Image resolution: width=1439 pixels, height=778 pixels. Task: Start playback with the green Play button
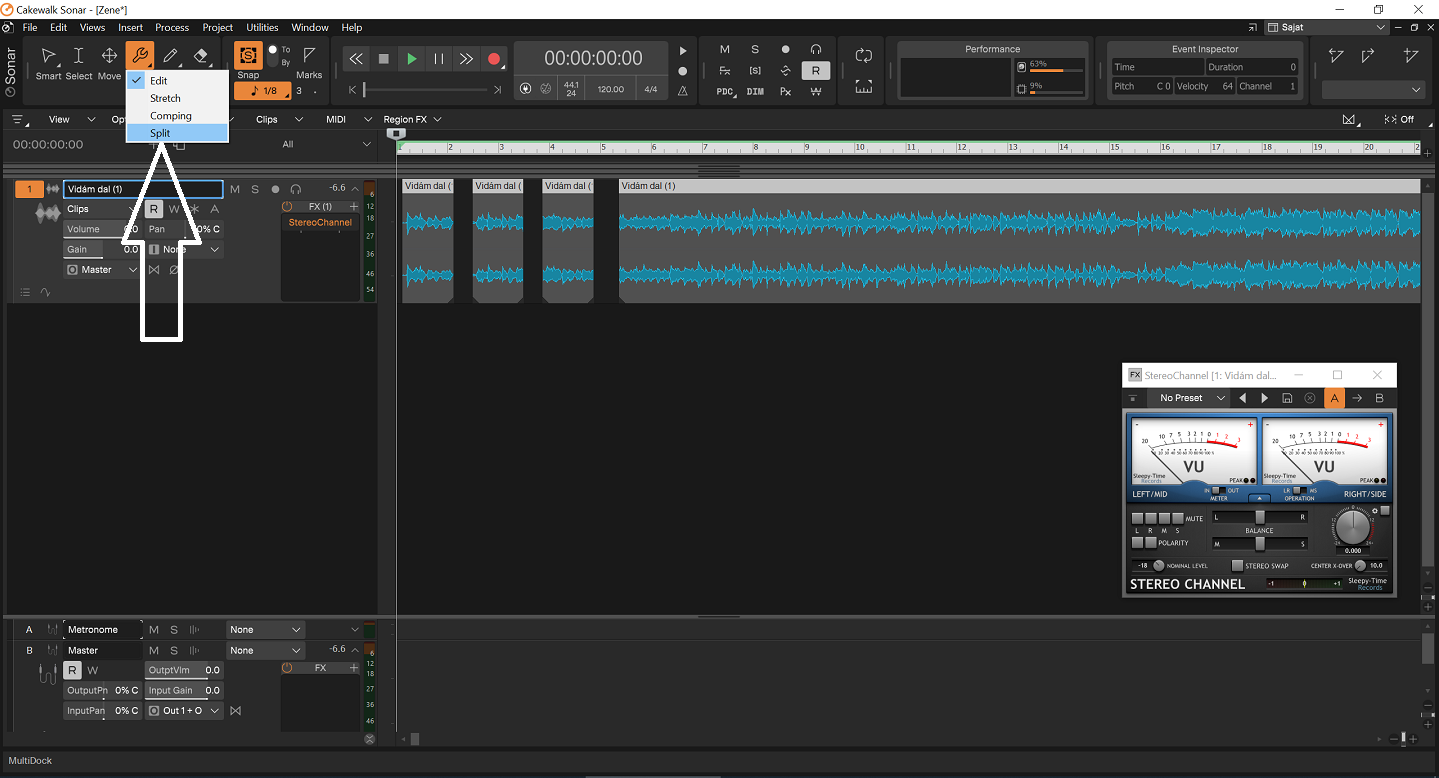pyautogui.click(x=411, y=59)
